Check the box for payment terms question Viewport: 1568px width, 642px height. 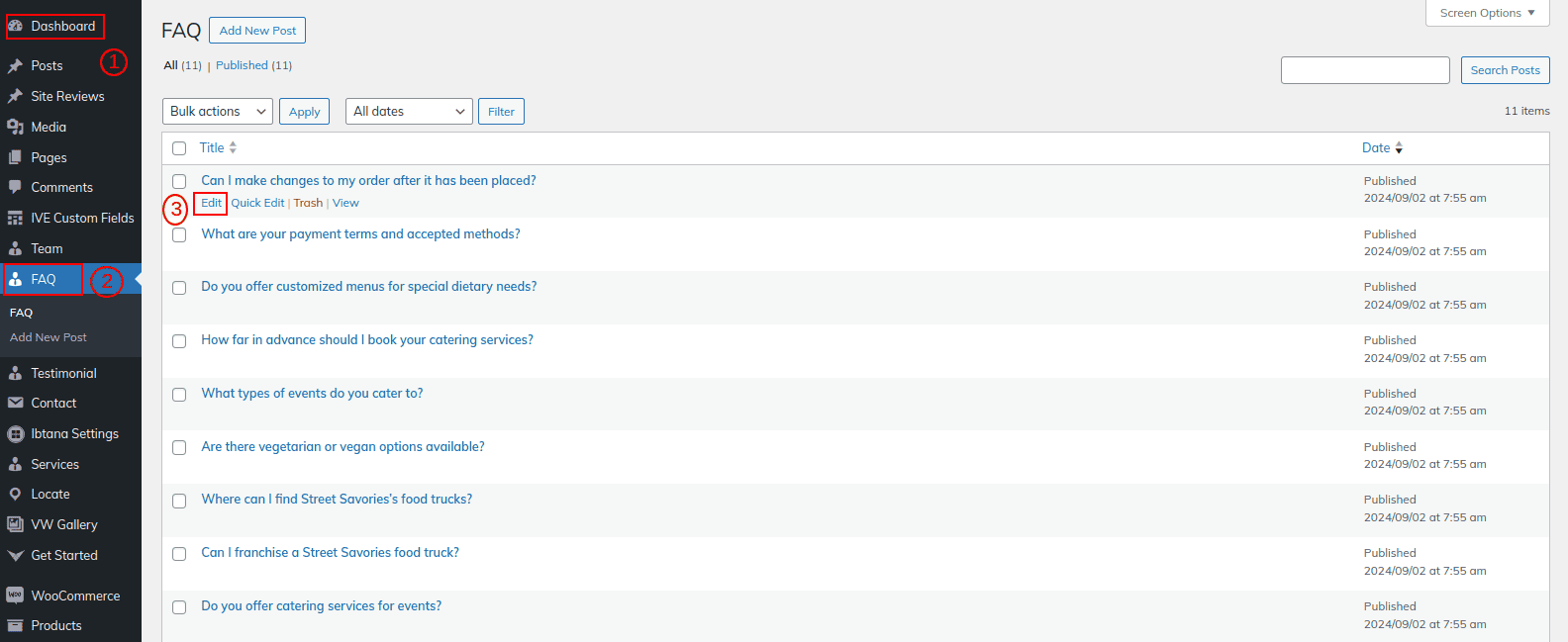(179, 235)
